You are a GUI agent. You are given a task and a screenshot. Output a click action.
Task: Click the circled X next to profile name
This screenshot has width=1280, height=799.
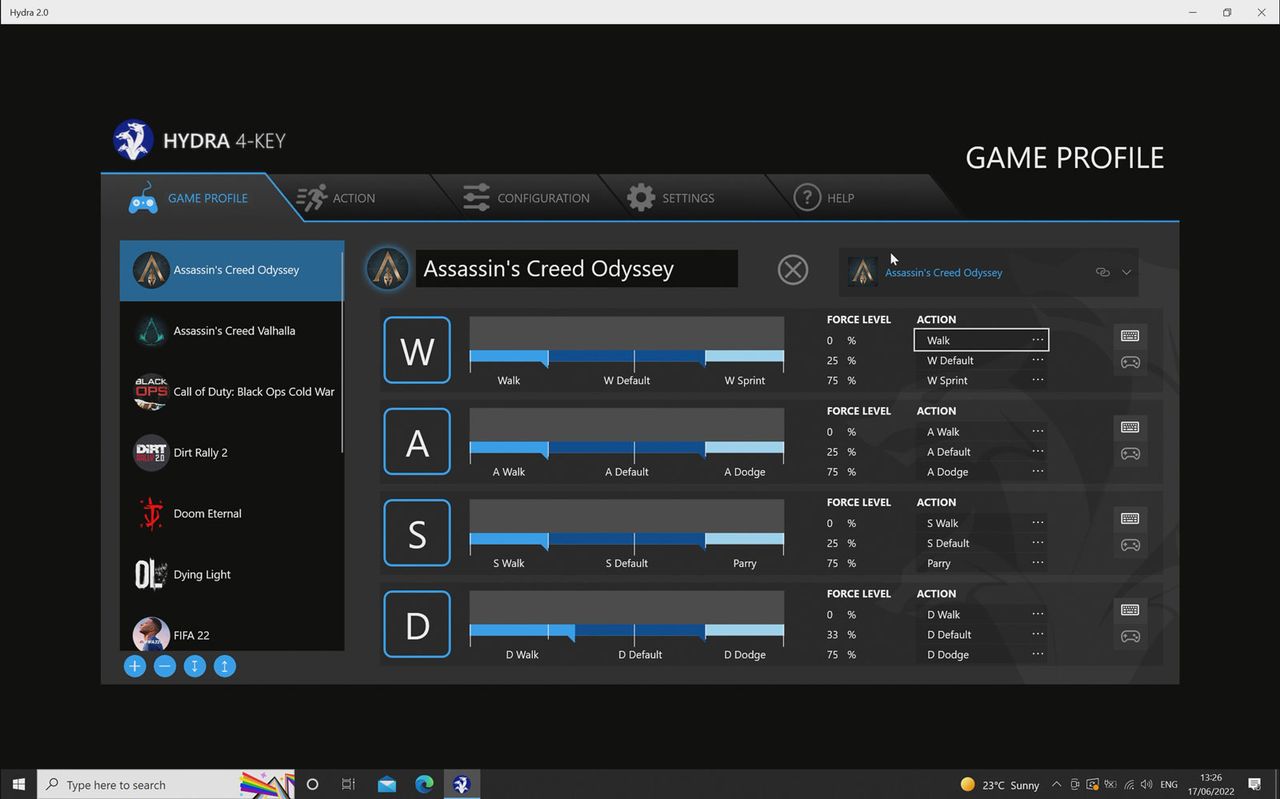pos(793,270)
